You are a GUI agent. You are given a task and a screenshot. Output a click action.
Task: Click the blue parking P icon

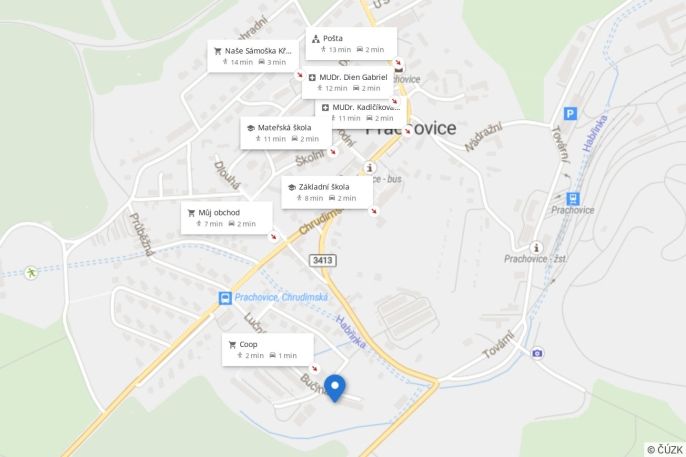[x=570, y=114]
